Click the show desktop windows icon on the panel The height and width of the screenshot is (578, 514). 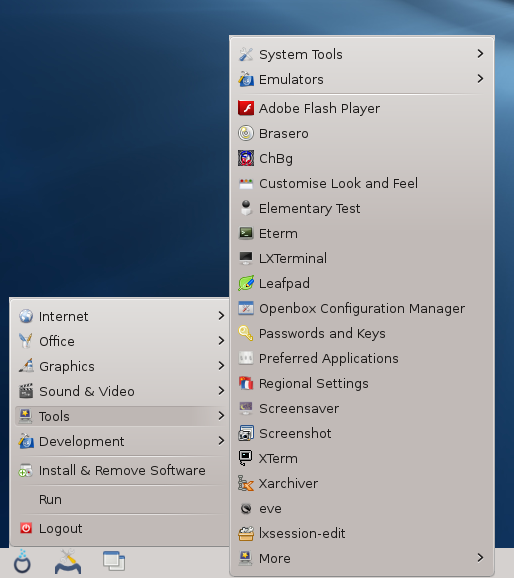[114, 561]
